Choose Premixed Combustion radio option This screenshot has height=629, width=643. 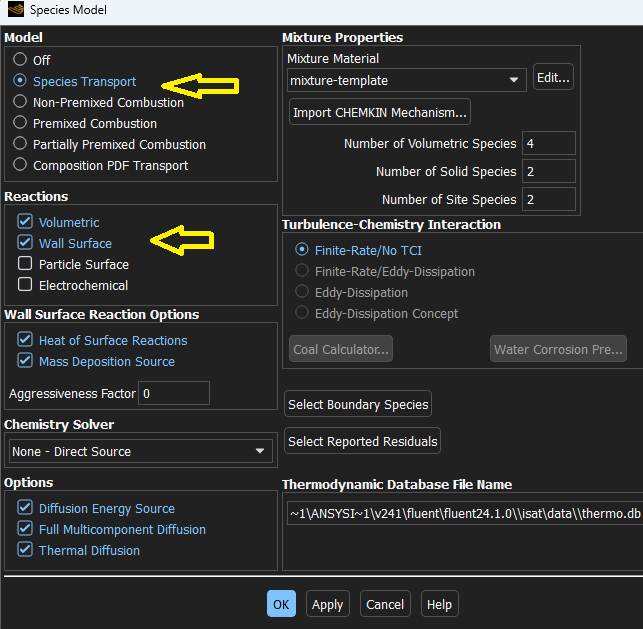click(x=20, y=123)
